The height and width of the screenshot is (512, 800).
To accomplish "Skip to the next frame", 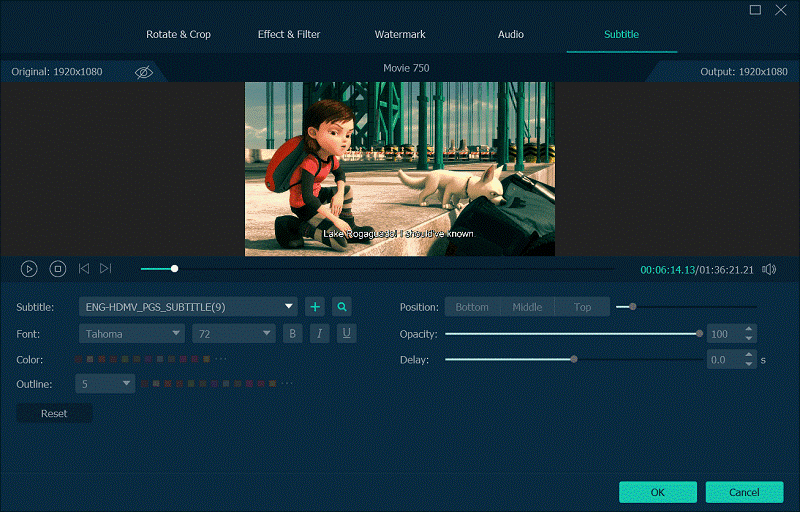I will pos(106,268).
